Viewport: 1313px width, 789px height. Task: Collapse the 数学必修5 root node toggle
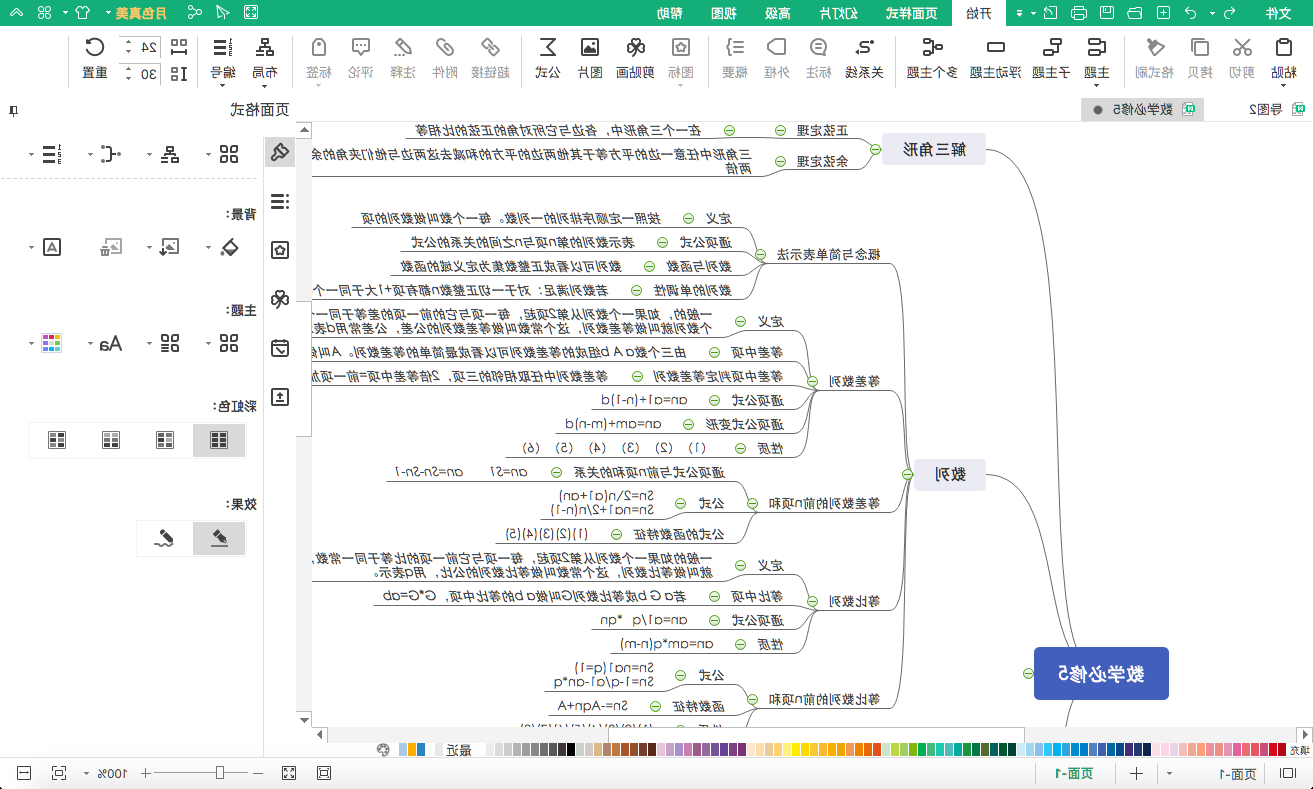[x=1026, y=674]
